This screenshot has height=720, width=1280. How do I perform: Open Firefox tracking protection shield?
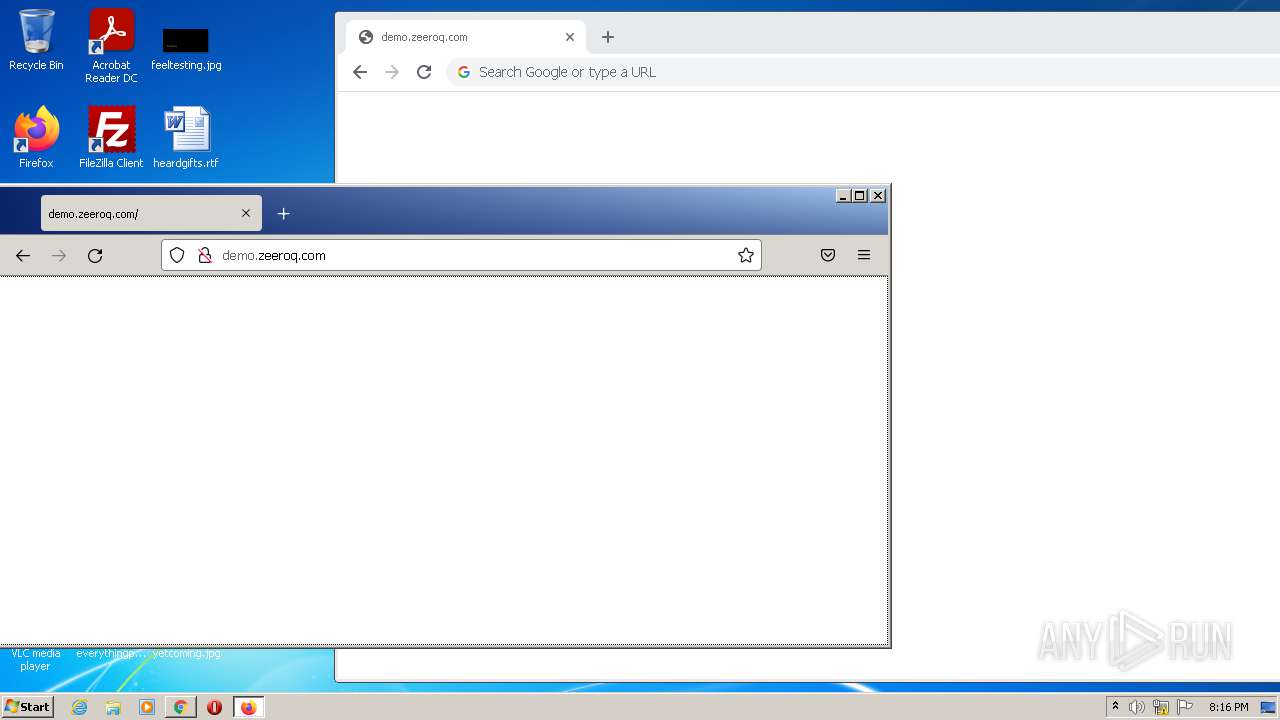[177, 255]
